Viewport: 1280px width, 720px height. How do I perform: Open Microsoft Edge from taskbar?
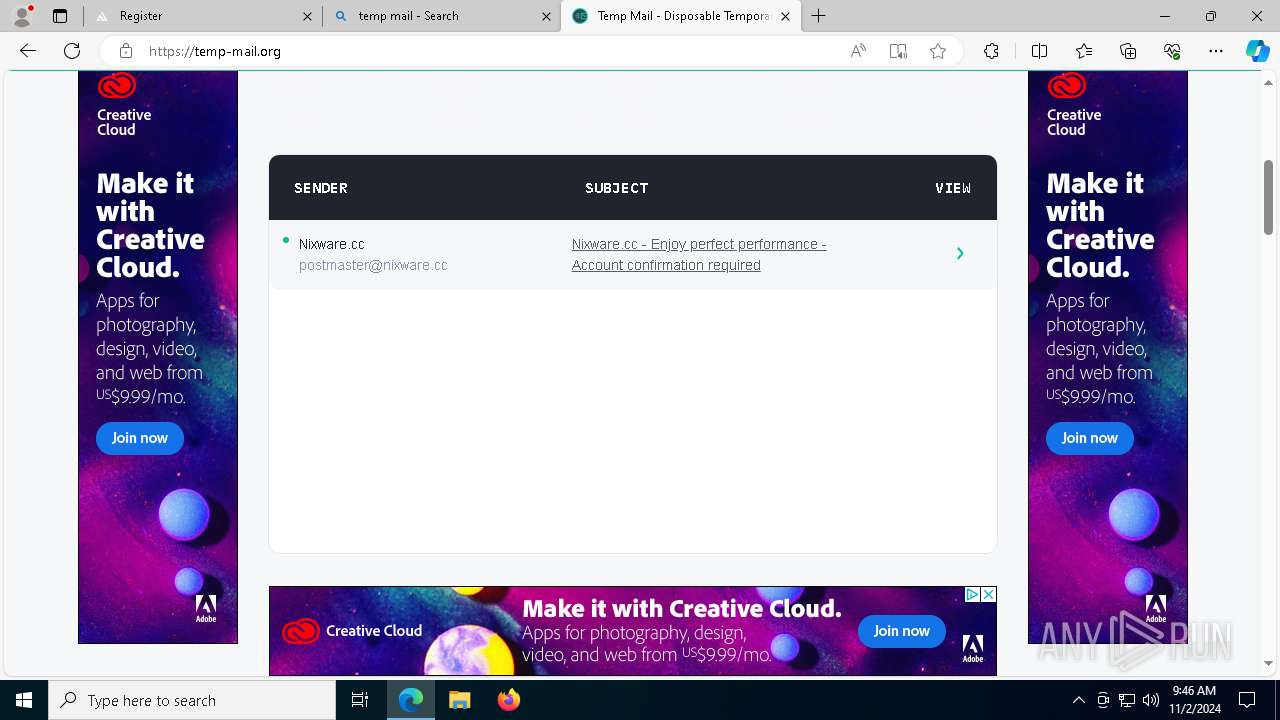pos(411,700)
